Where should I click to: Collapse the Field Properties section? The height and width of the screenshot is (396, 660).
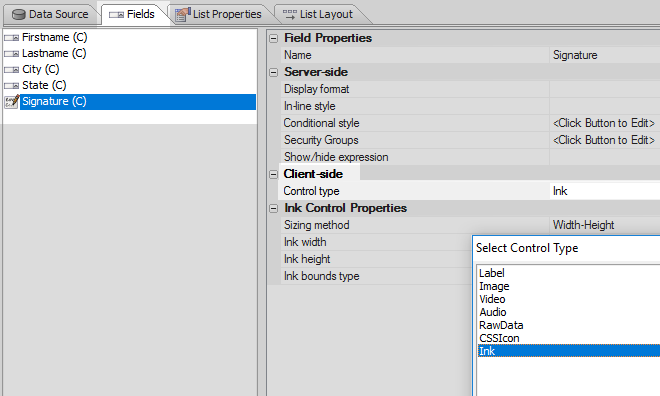point(274,38)
